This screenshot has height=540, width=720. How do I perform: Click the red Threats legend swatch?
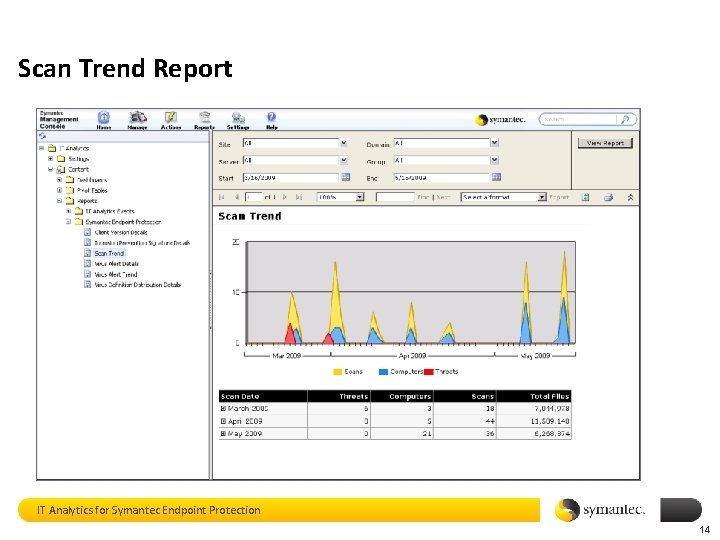point(429,372)
